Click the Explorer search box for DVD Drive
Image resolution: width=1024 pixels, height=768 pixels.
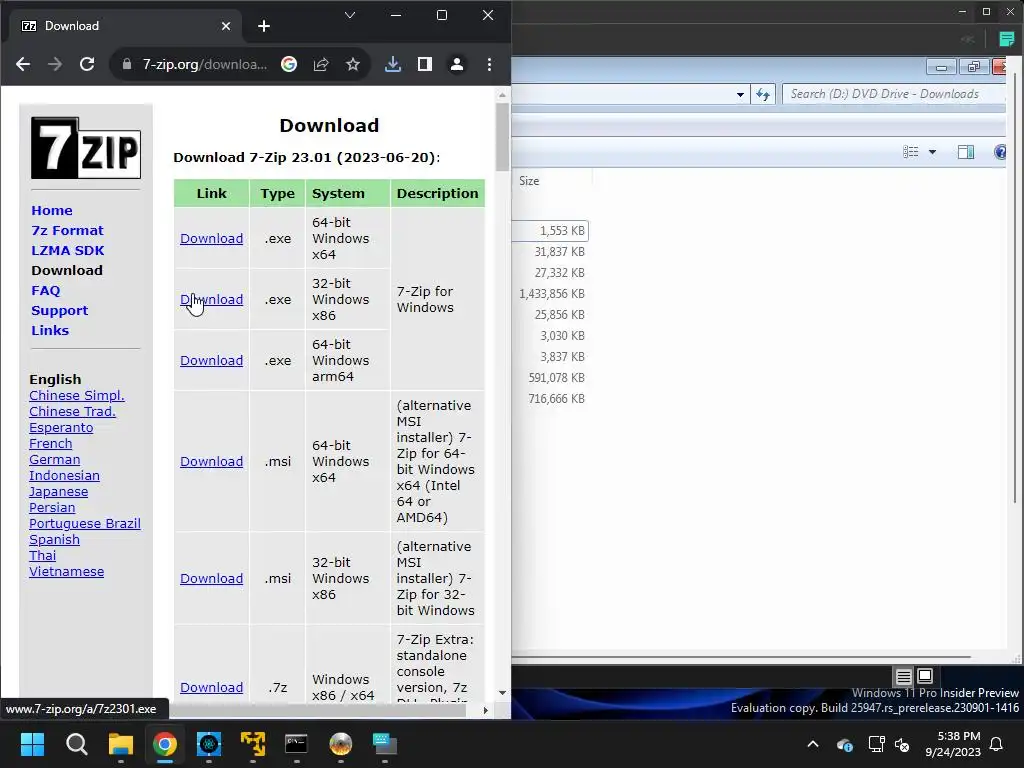coord(893,94)
